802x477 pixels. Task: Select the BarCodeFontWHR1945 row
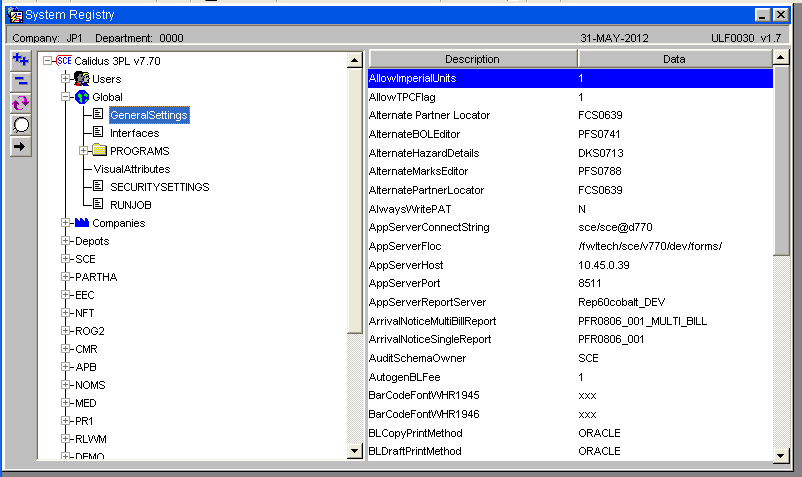pos(570,395)
